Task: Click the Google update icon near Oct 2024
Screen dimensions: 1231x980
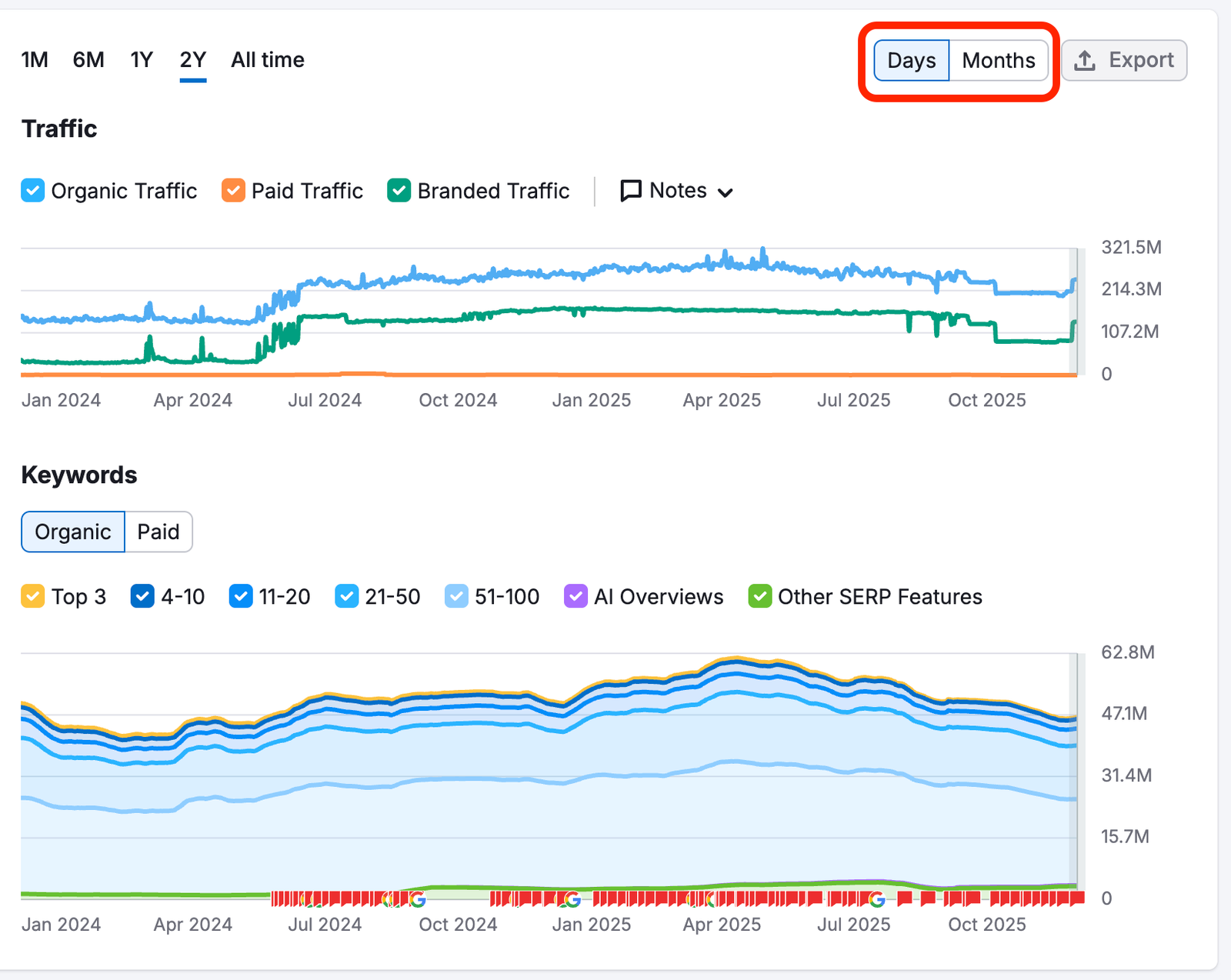Action: click(416, 898)
